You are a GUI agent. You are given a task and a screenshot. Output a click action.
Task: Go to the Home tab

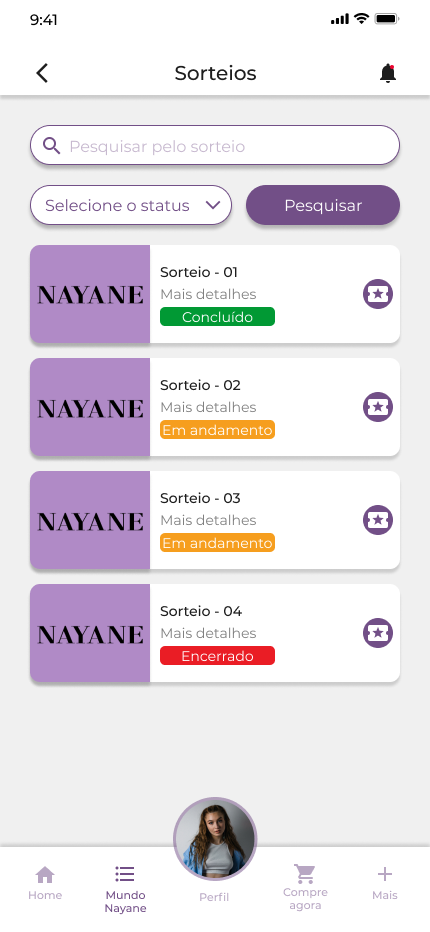45,883
